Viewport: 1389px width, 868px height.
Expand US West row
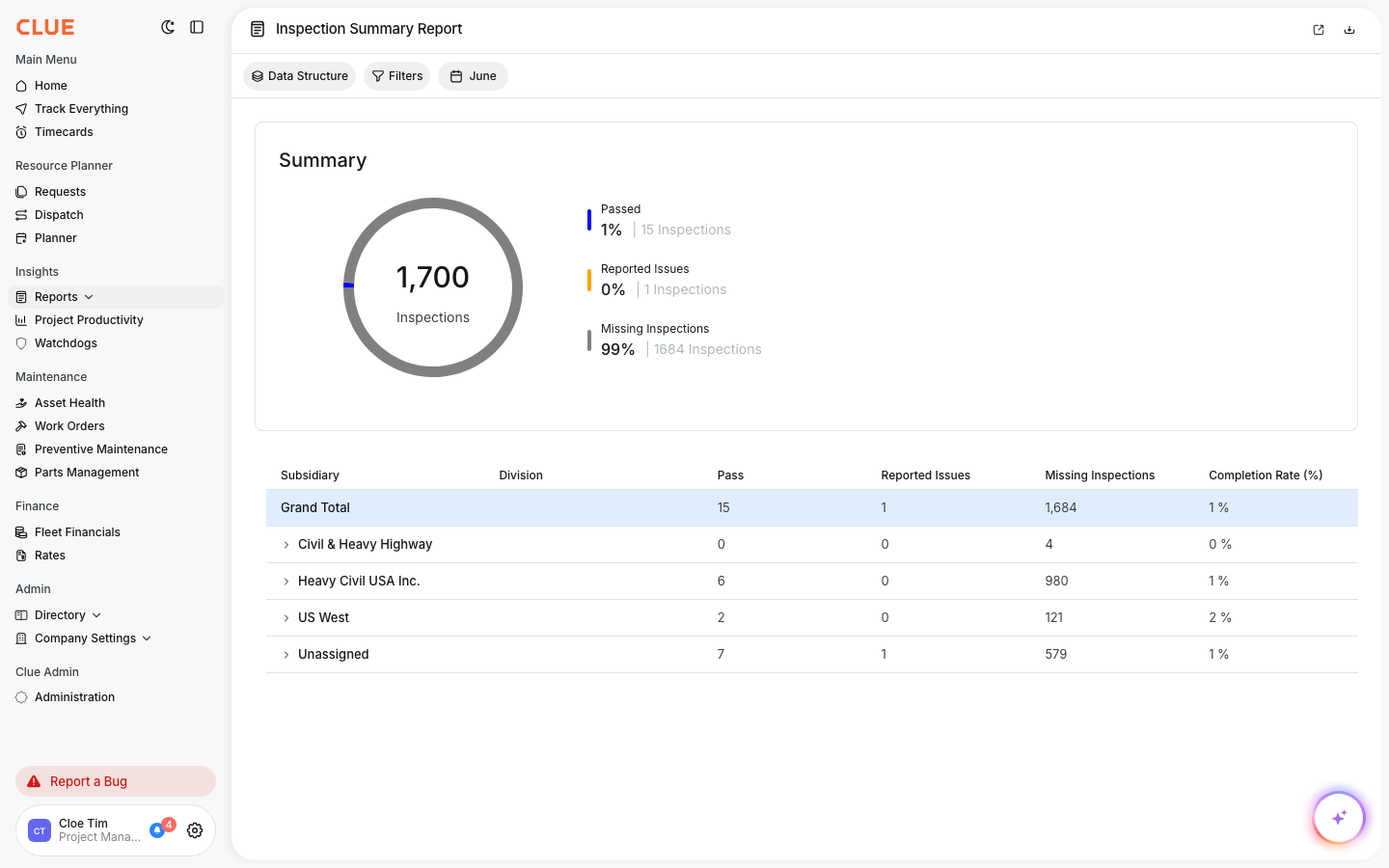pos(286,618)
